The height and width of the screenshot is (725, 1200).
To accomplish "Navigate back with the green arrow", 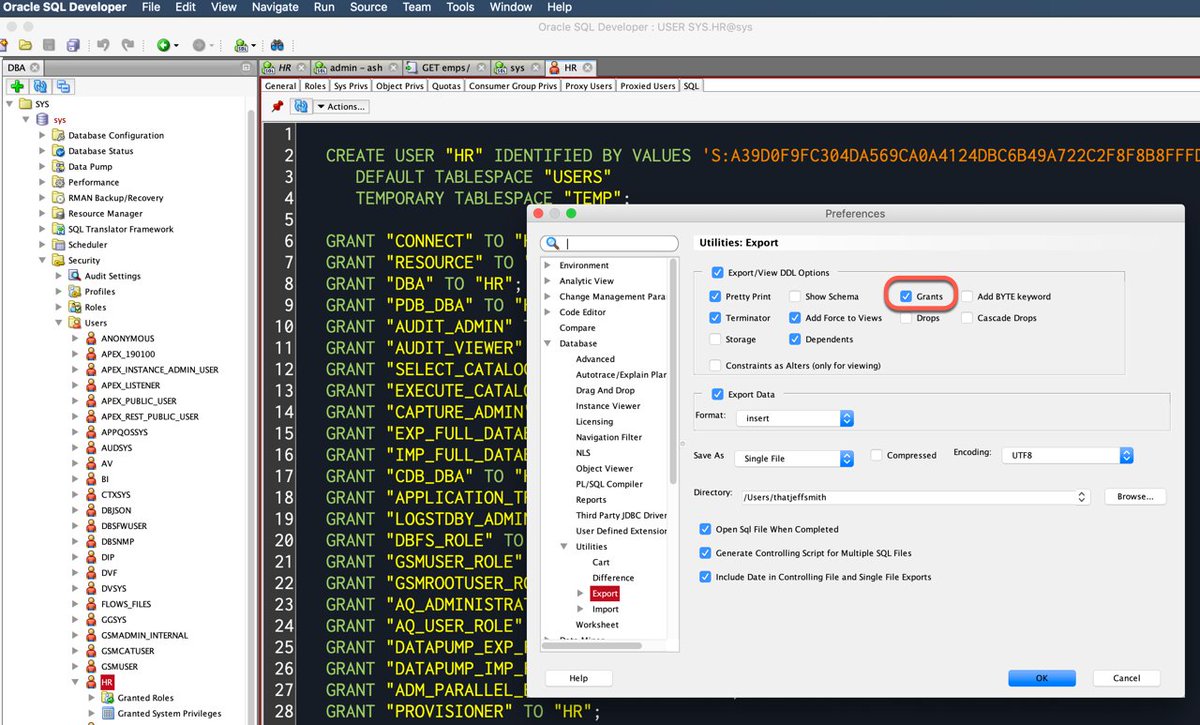I will click(x=163, y=45).
